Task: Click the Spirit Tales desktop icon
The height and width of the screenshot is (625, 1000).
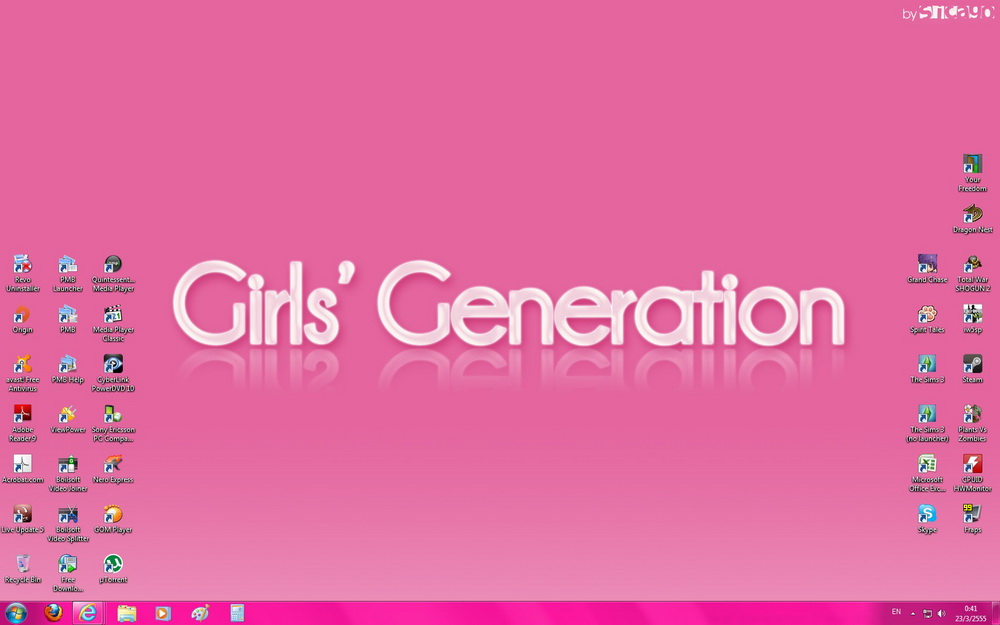Action: coord(927,319)
